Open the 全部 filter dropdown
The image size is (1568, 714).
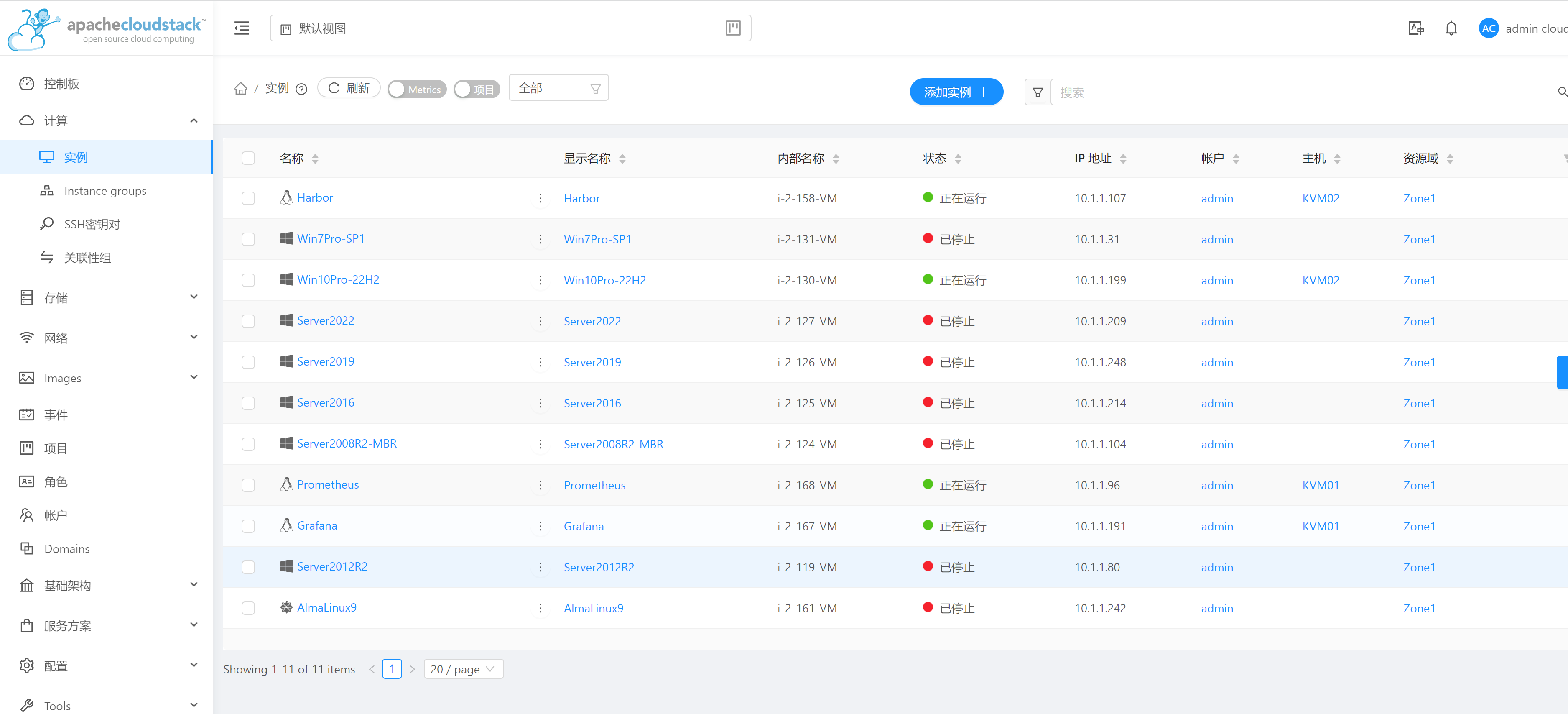point(558,88)
